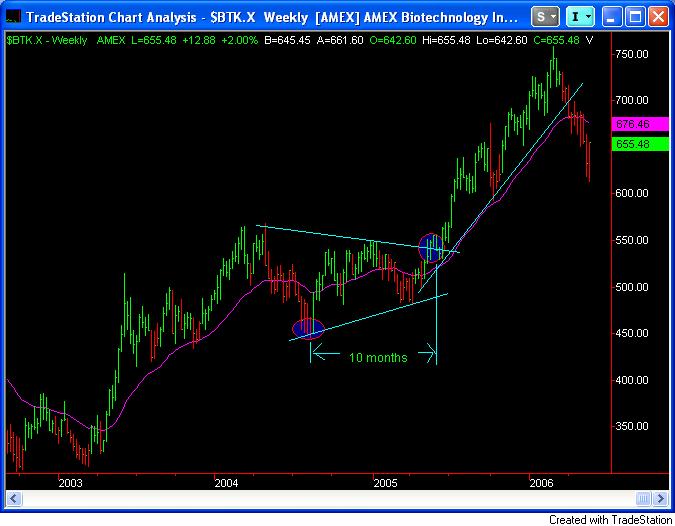Image resolution: width=675 pixels, height=526 pixels.
Task: Close the Chart Analysis window
Action: [x=658, y=17]
